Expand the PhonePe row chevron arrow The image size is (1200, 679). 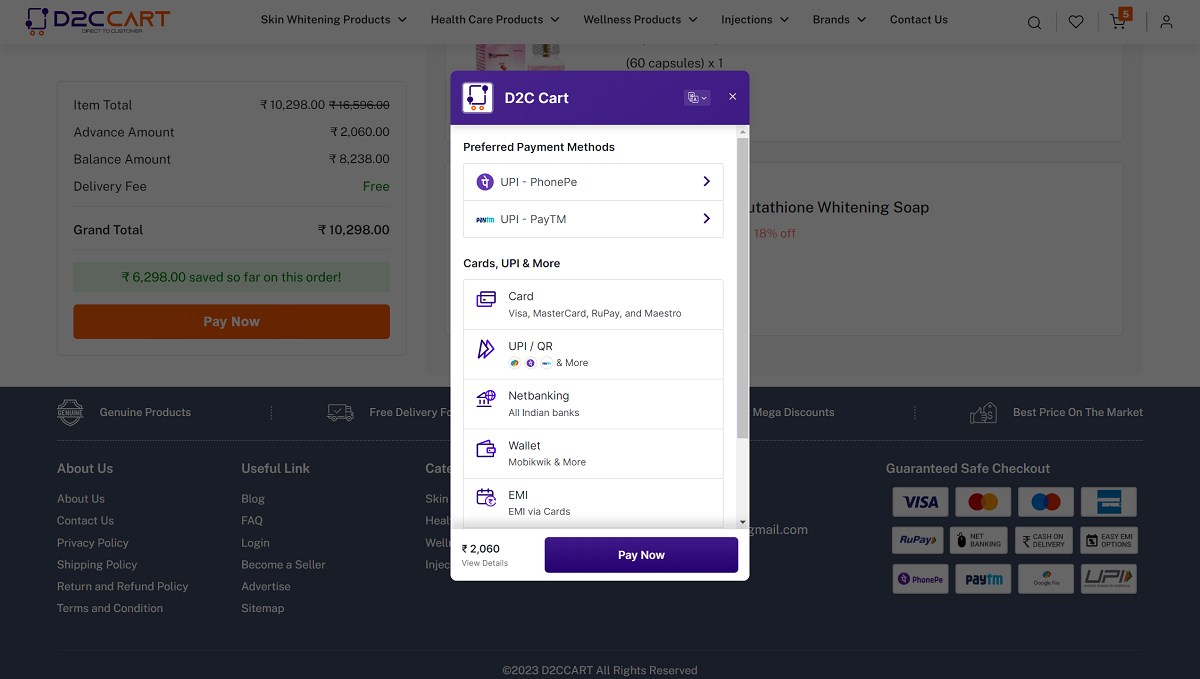tap(706, 182)
